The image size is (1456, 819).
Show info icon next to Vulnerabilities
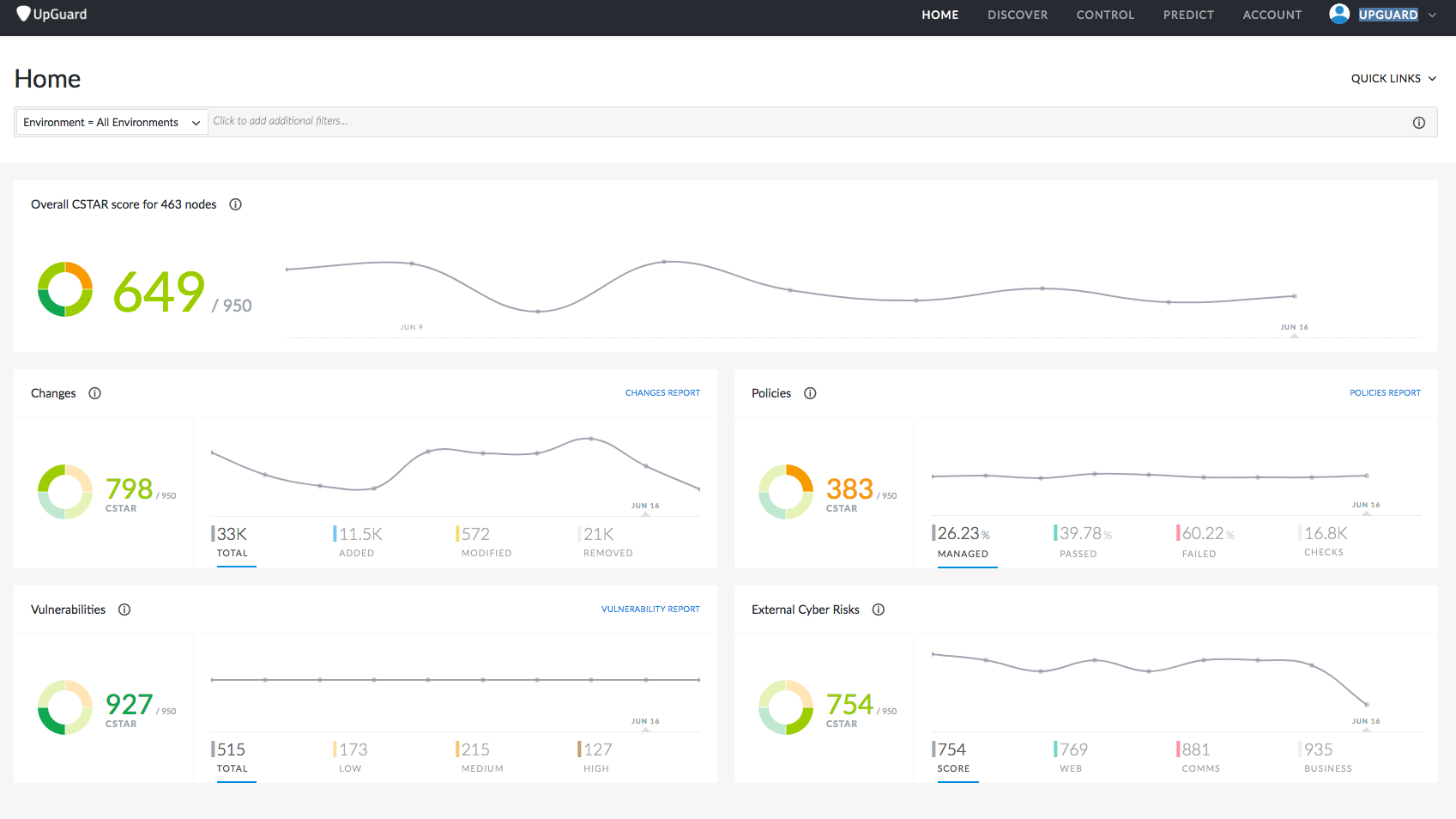(x=124, y=610)
